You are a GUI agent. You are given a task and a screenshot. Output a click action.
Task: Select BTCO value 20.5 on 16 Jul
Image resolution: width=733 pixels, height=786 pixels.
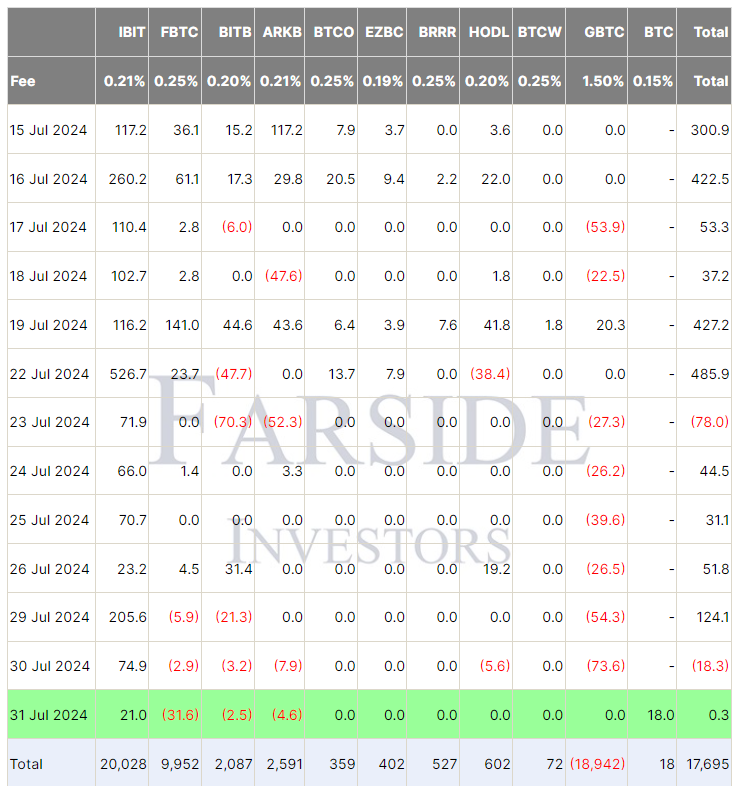tap(341, 179)
